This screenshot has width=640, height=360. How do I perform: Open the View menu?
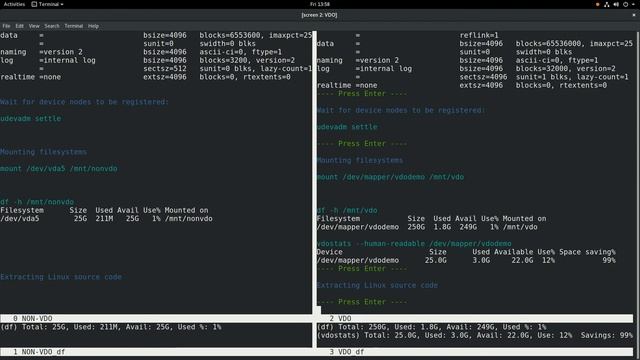[34, 26]
